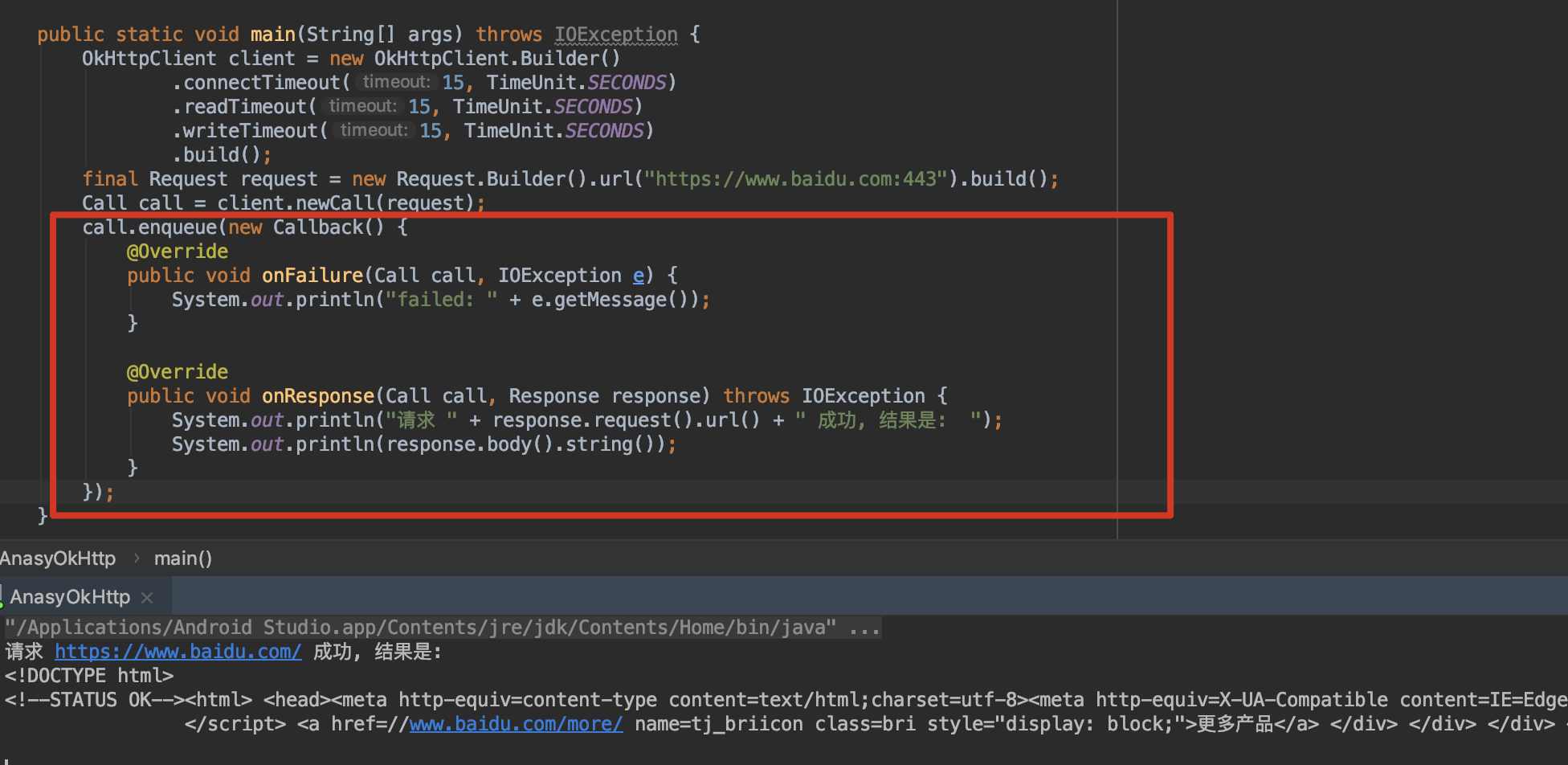Click the onResponse method name

(x=318, y=396)
